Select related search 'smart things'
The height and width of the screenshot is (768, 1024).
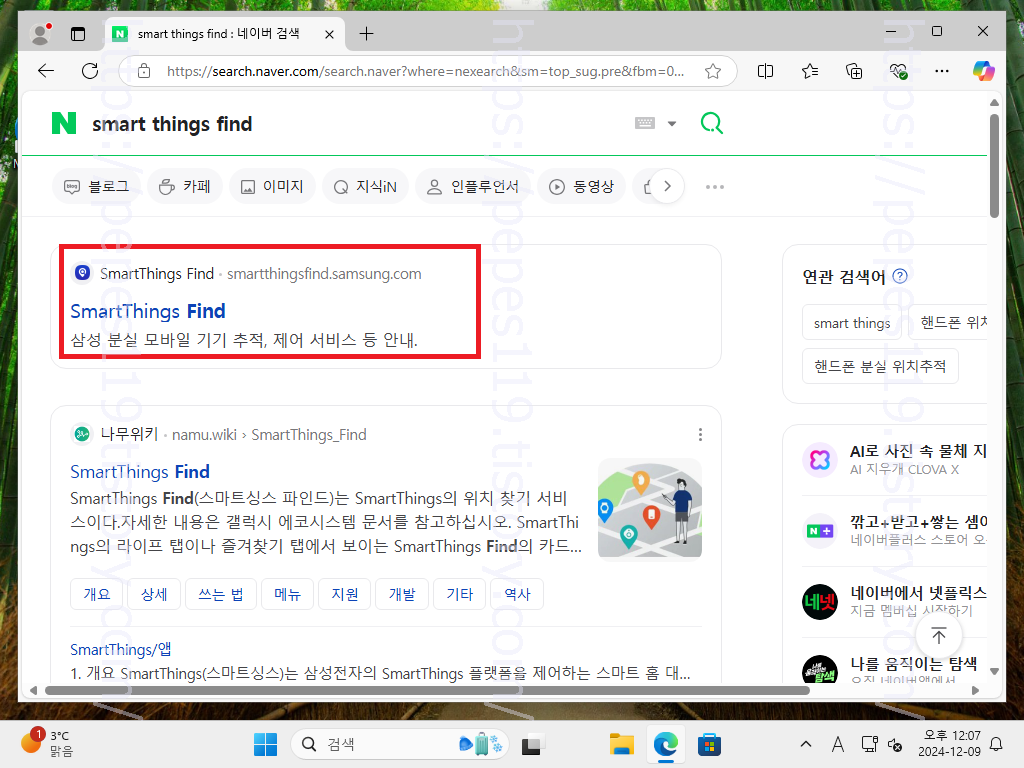point(852,323)
